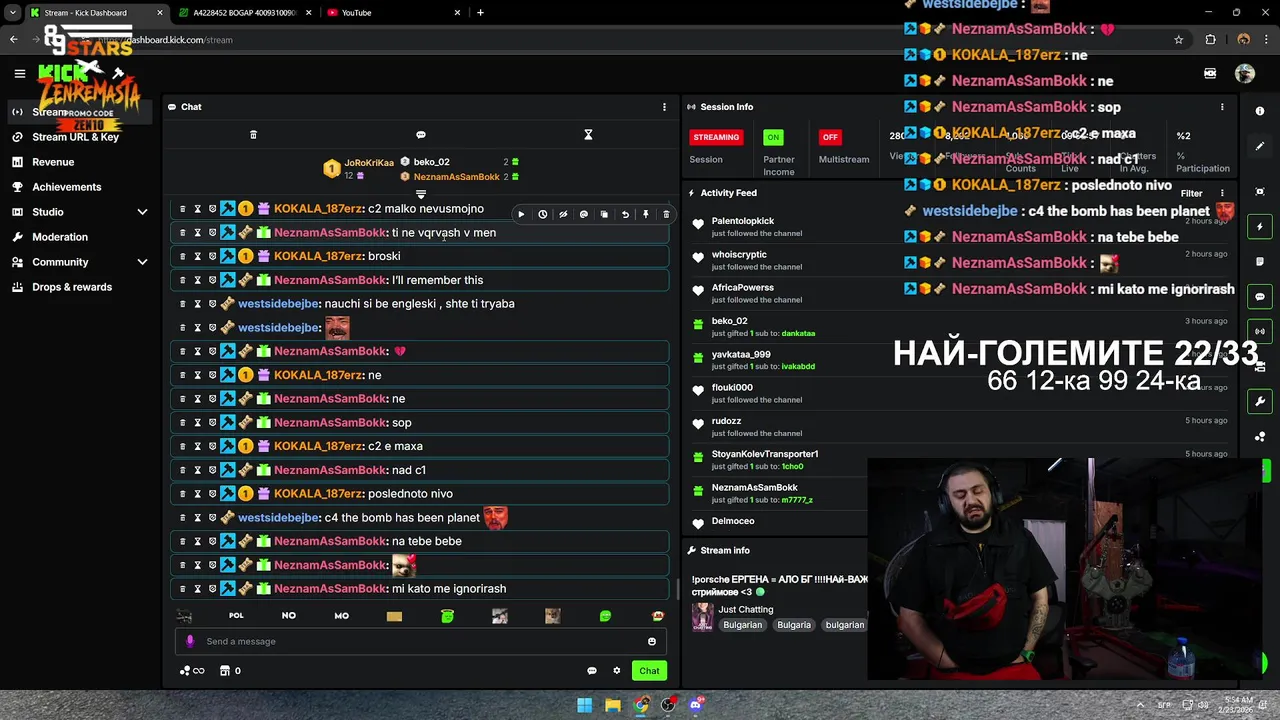1280x720 pixels.
Task: Click trash icon in message hover toolbar
Action: [x=666, y=214]
